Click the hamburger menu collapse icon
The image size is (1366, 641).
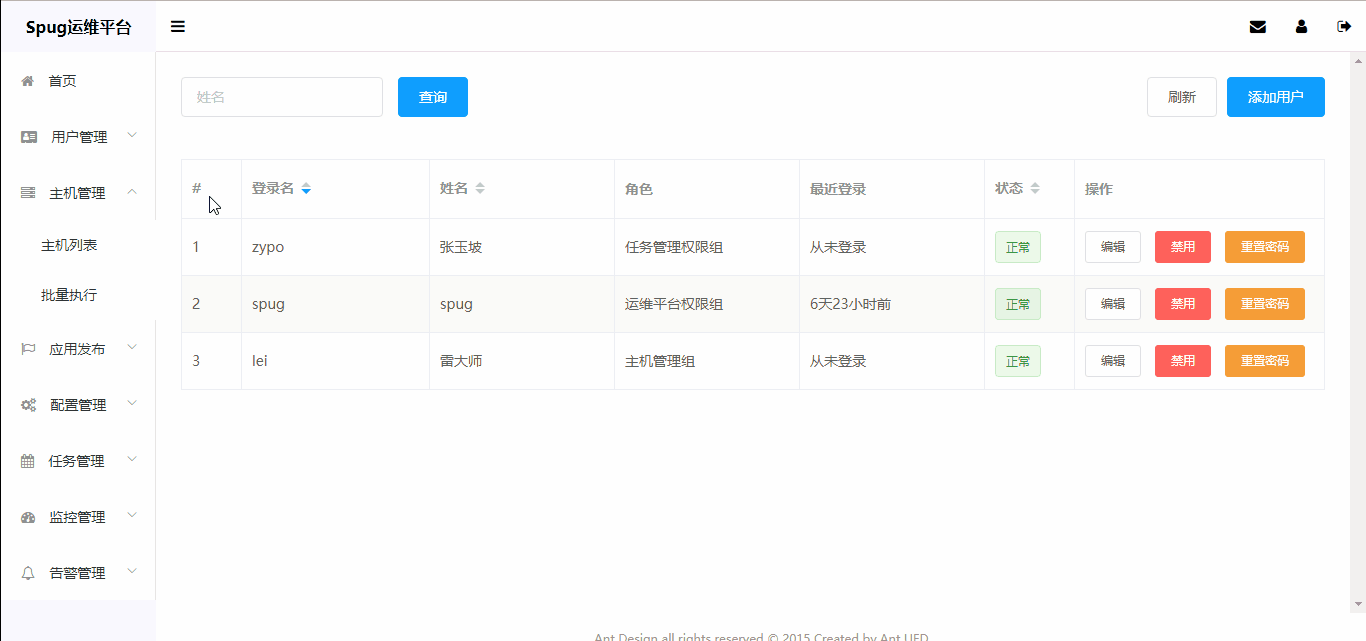(x=178, y=27)
